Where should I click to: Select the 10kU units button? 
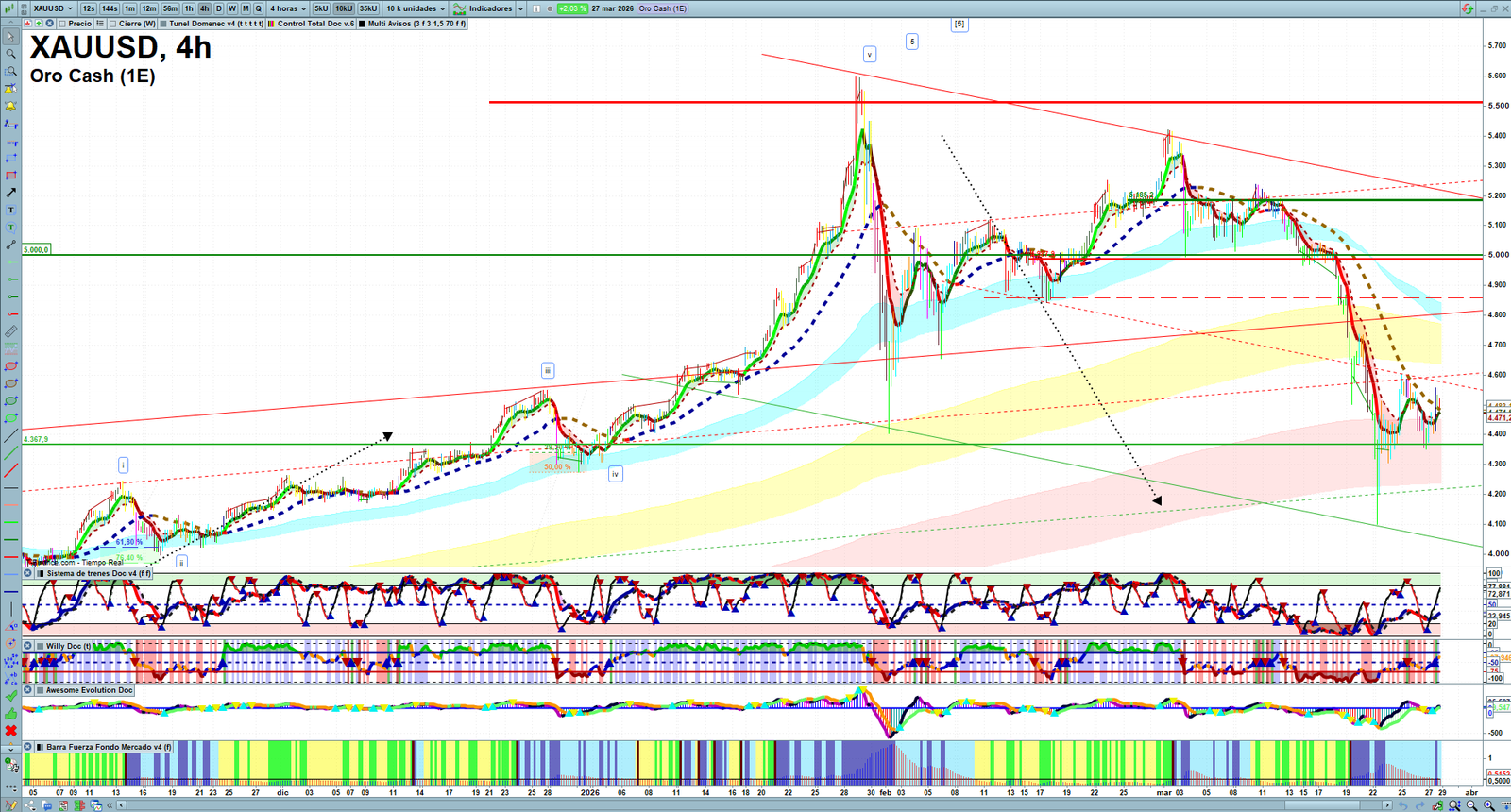(344, 8)
